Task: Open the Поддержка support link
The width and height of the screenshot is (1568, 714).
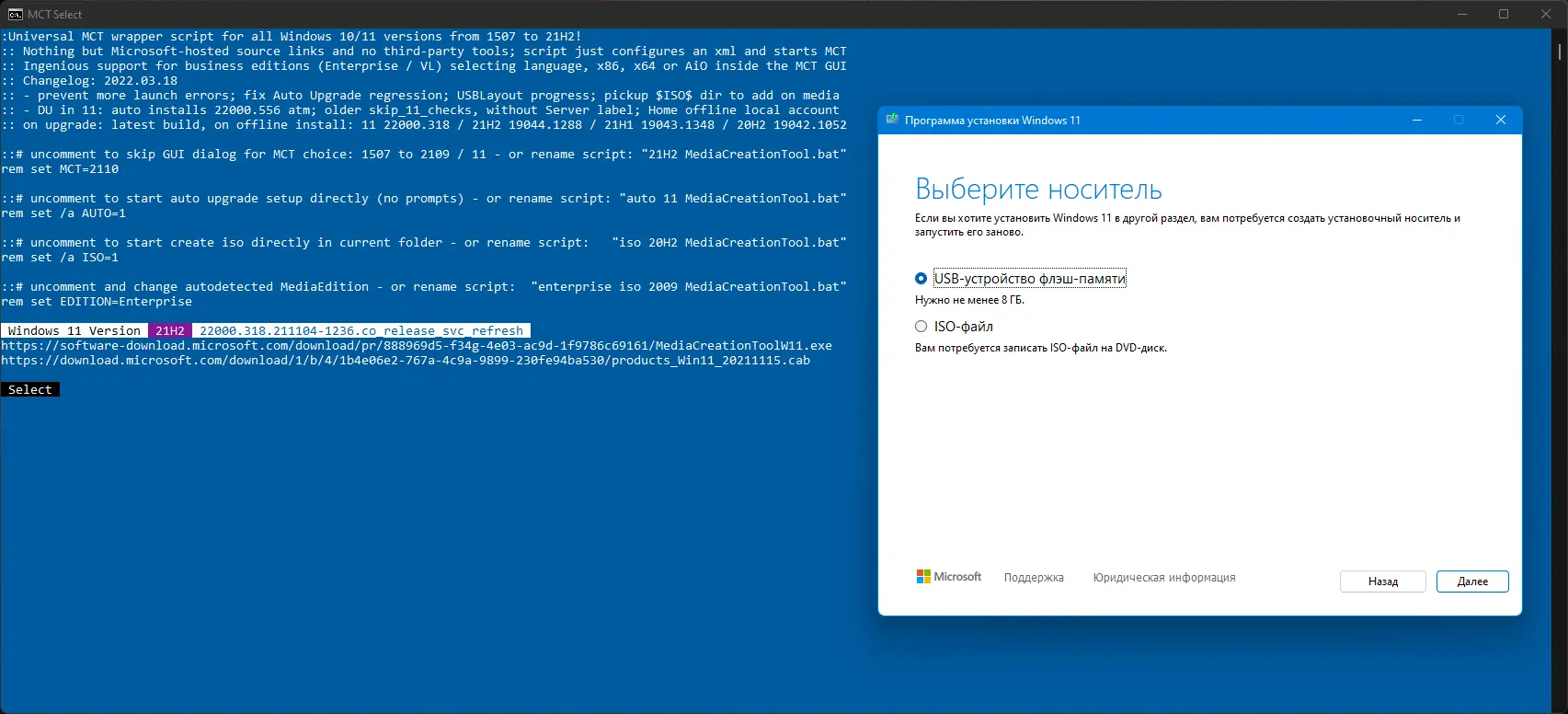Action: click(1034, 578)
